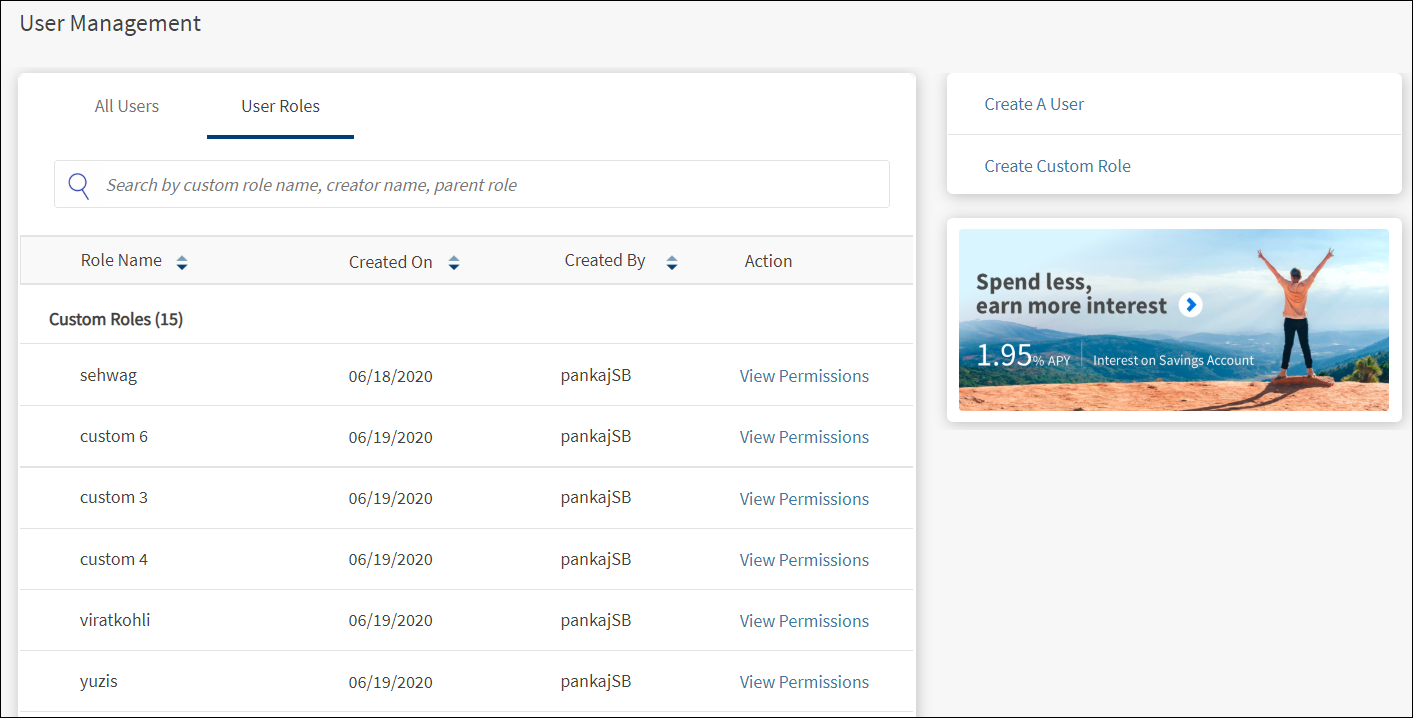Open the Create Custom Role link
1413x718 pixels.
coord(1057,166)
